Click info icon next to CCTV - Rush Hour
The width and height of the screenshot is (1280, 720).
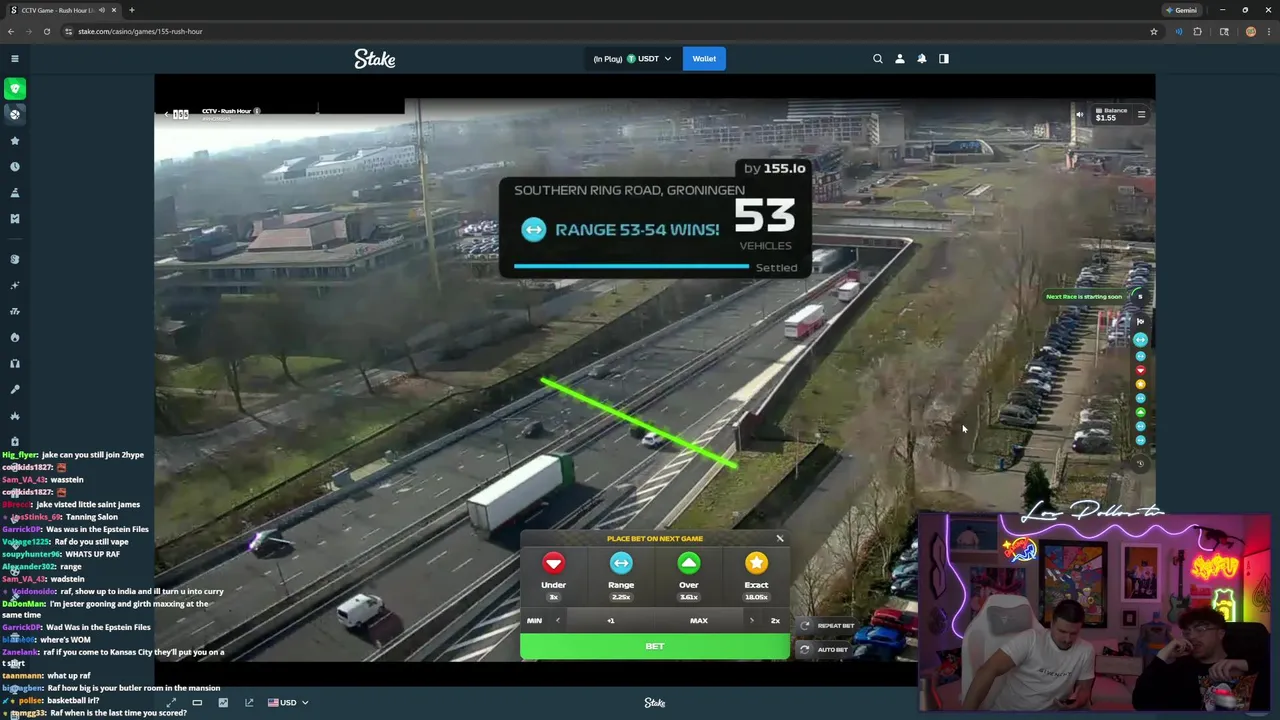pos(257,111)
